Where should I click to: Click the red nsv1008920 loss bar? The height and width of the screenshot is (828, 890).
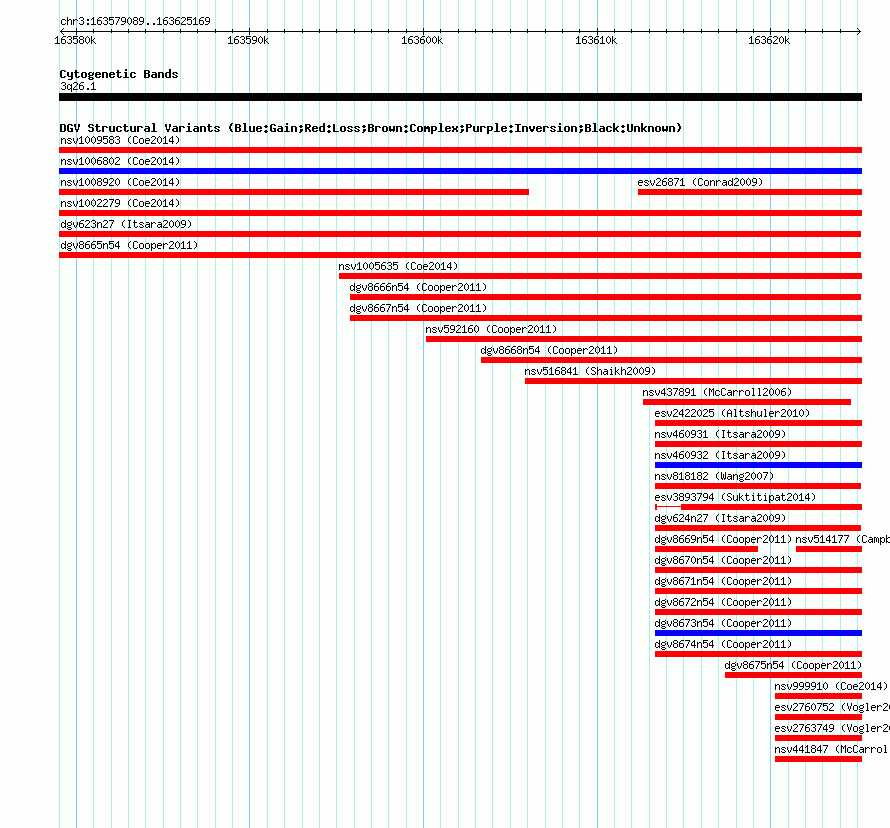[294, 192]
